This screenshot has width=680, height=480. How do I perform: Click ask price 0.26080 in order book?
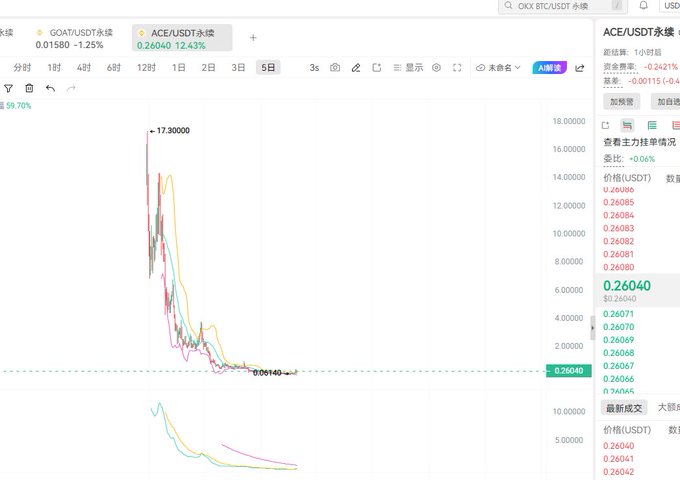(618, 267)
